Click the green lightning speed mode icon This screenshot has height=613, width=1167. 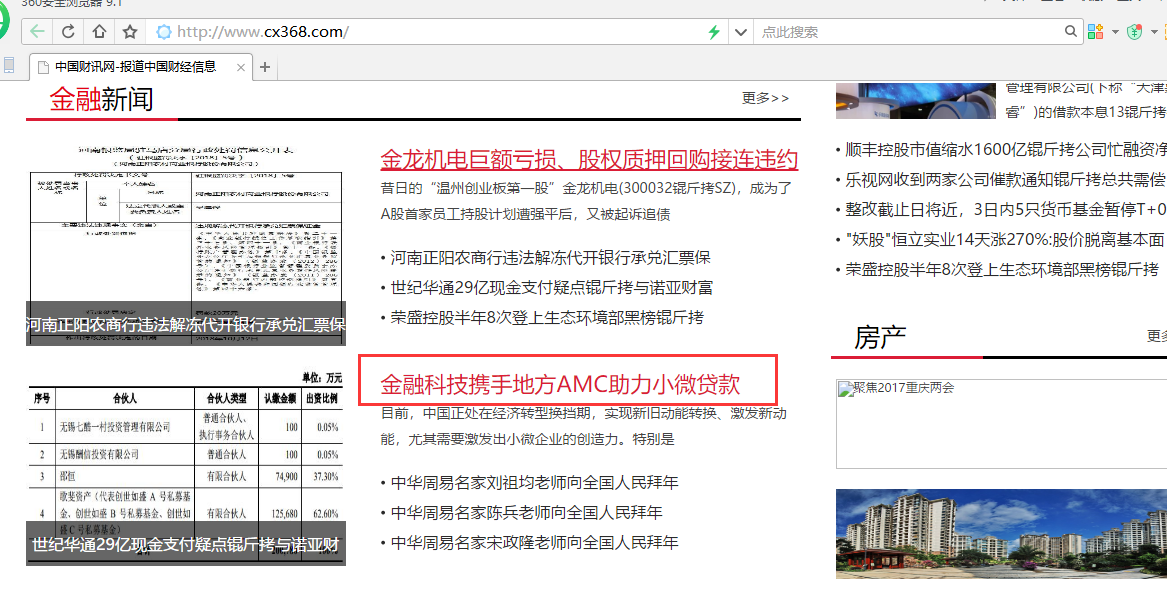tap(713, 32)
